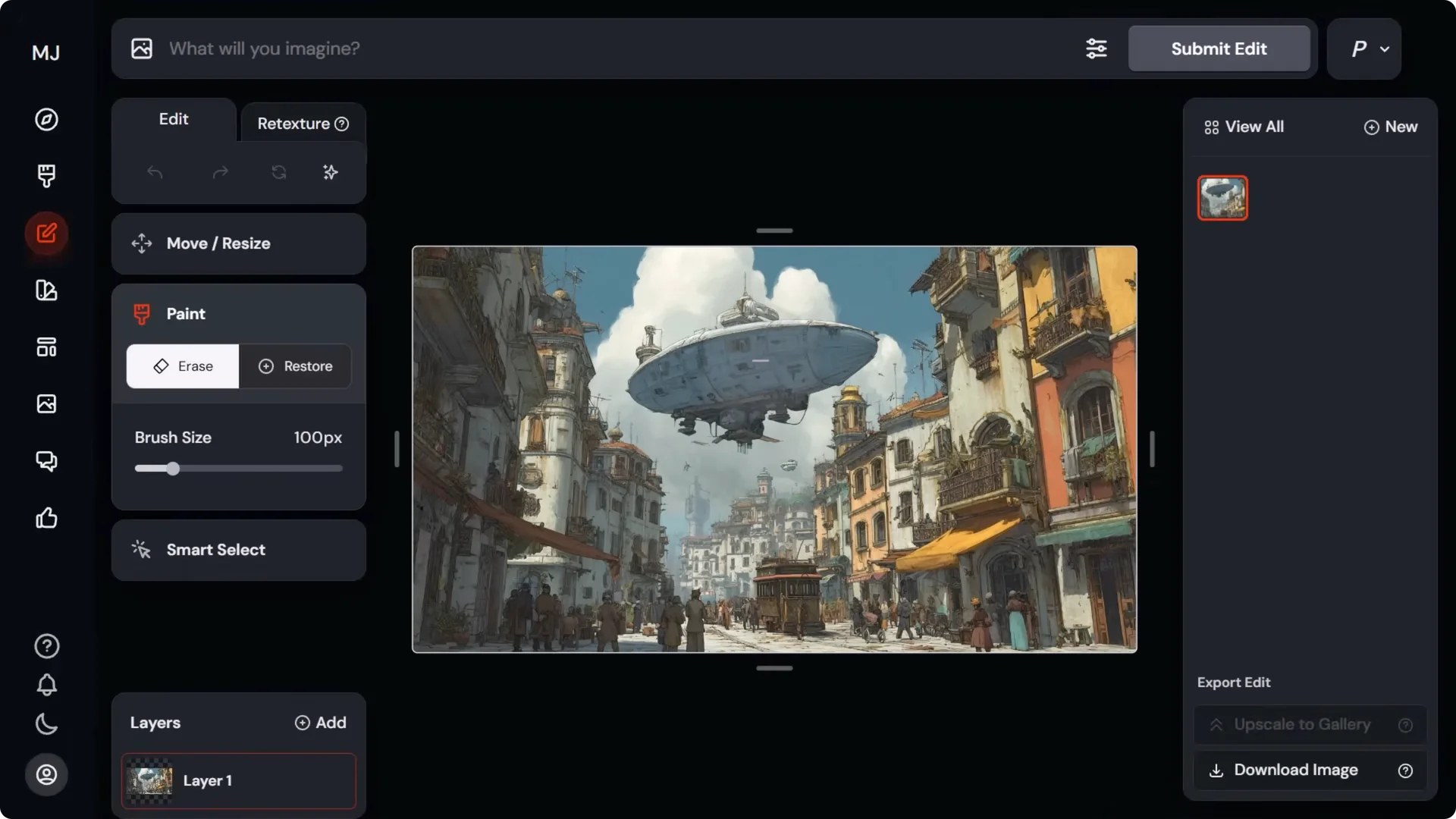Click the sparkle AI suggestion icon

click(x=329, y=172)
